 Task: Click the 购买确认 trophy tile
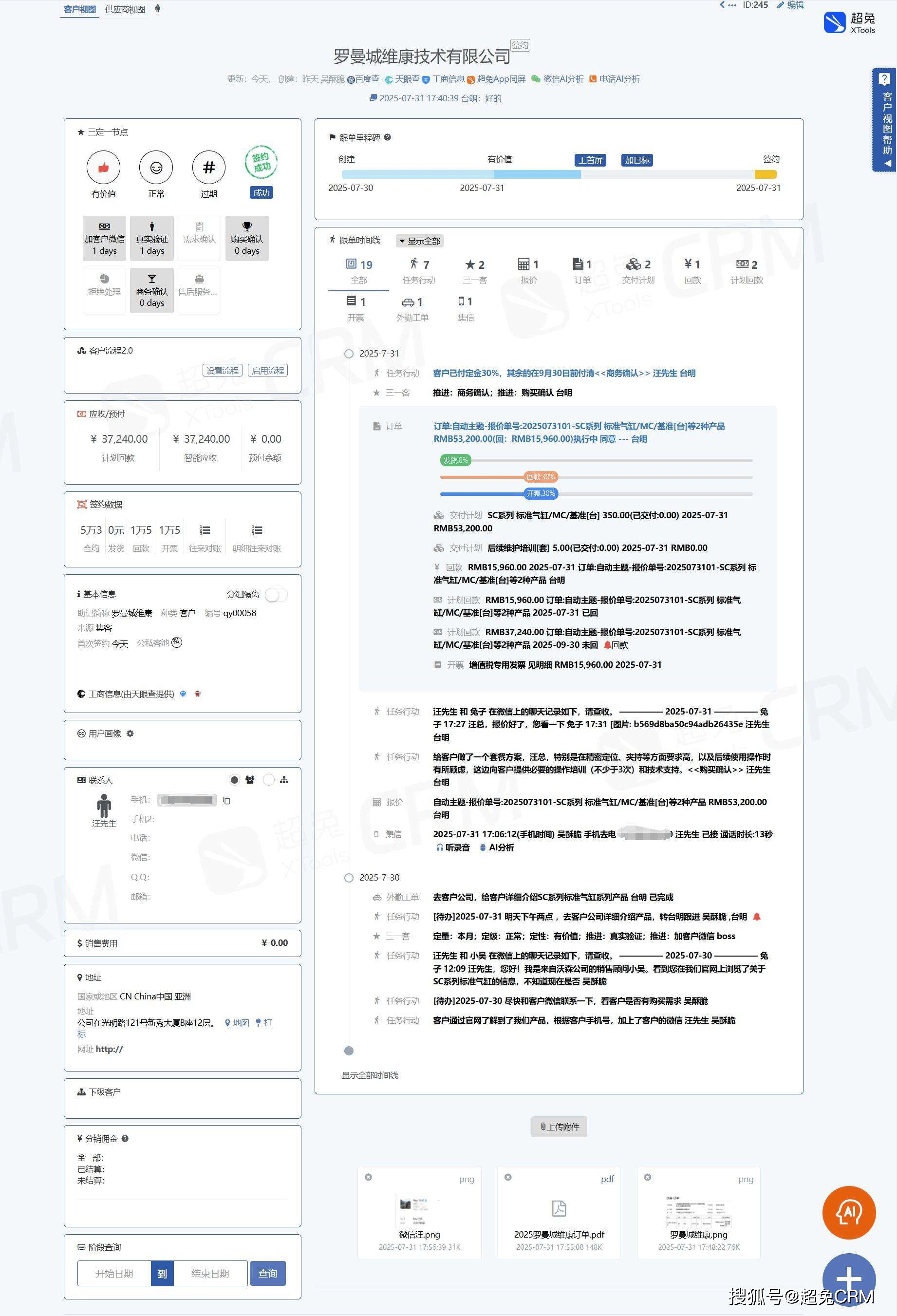[x=247, y=238]
